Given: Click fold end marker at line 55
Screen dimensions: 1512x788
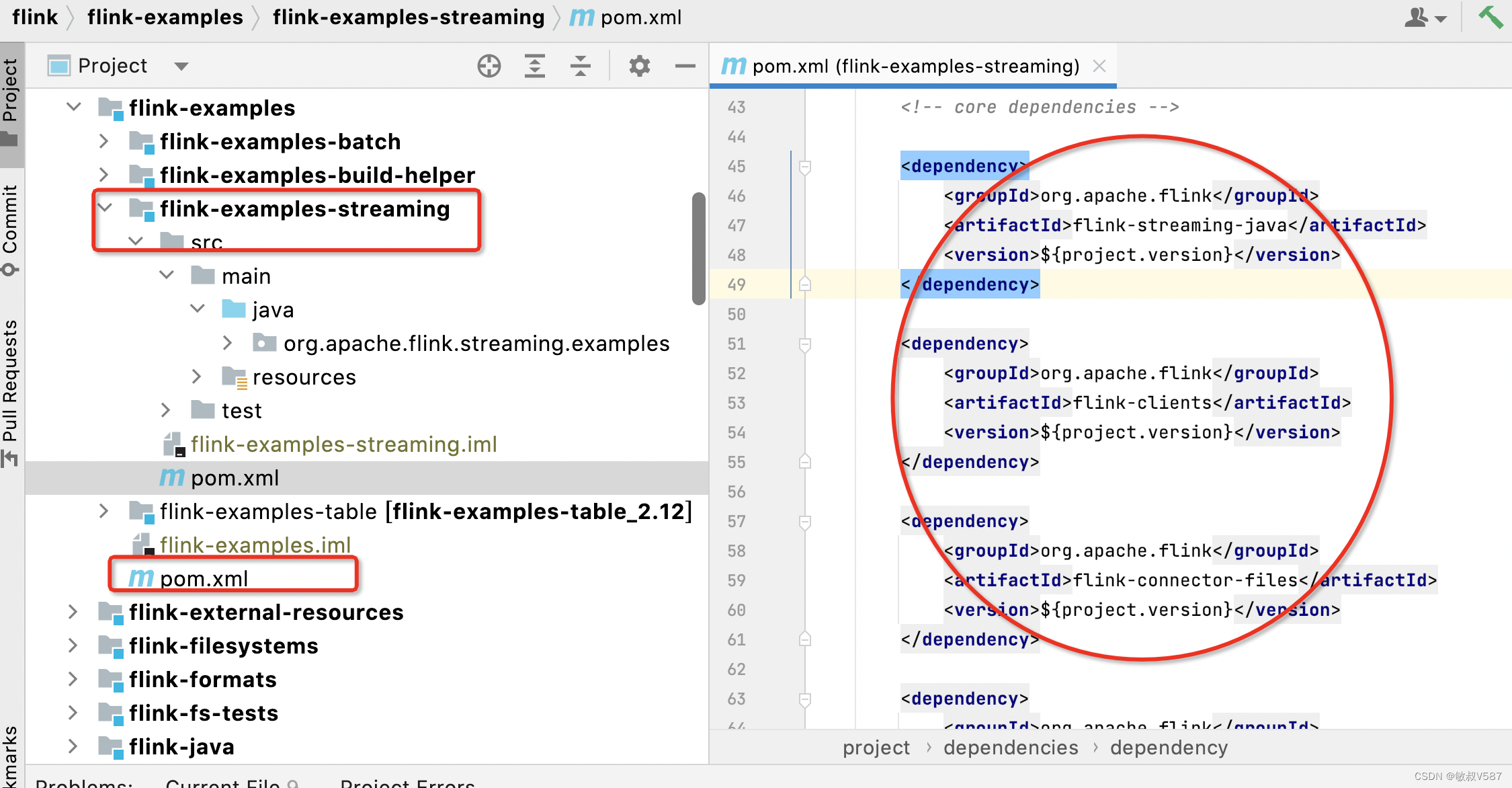Looking at the screenshot, I should (x=804, y=462).
